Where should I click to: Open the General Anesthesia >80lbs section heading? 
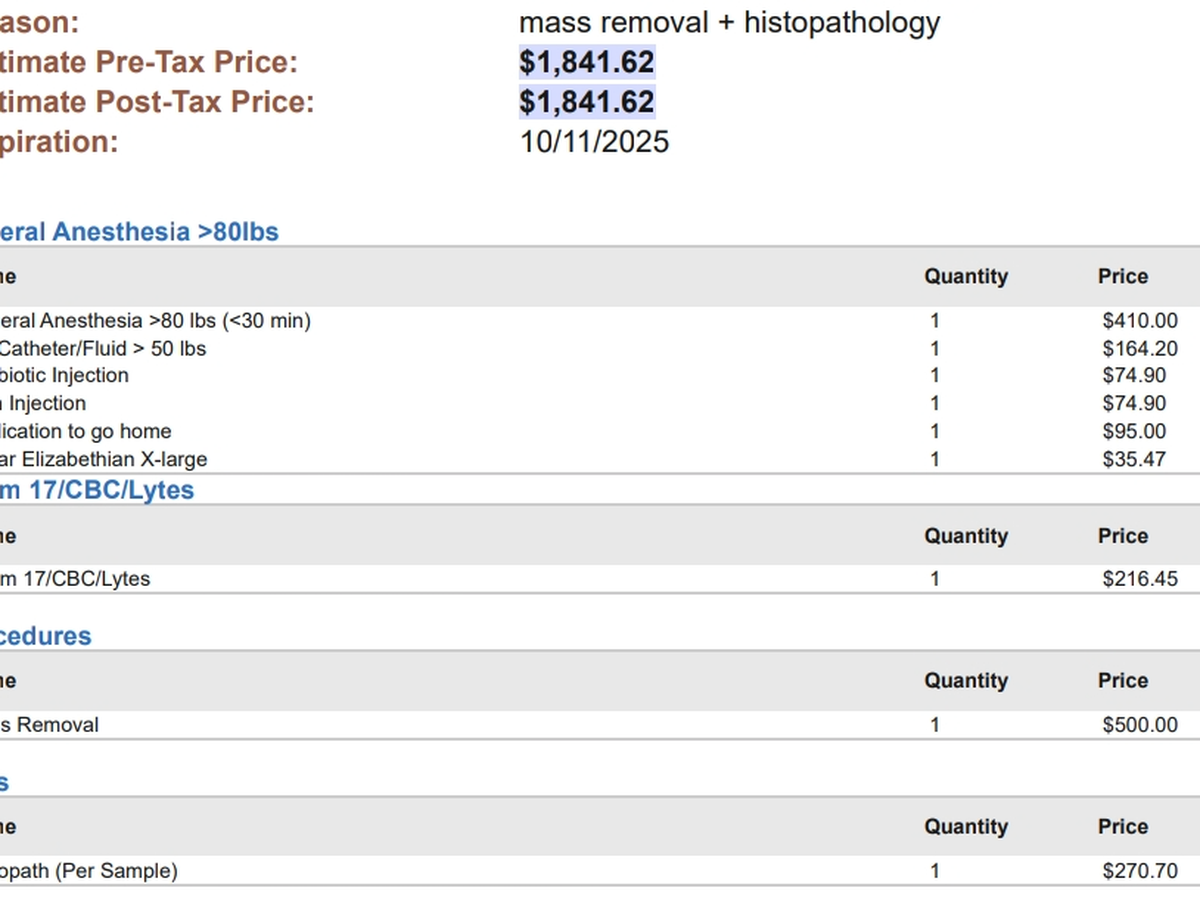[138, 232]
